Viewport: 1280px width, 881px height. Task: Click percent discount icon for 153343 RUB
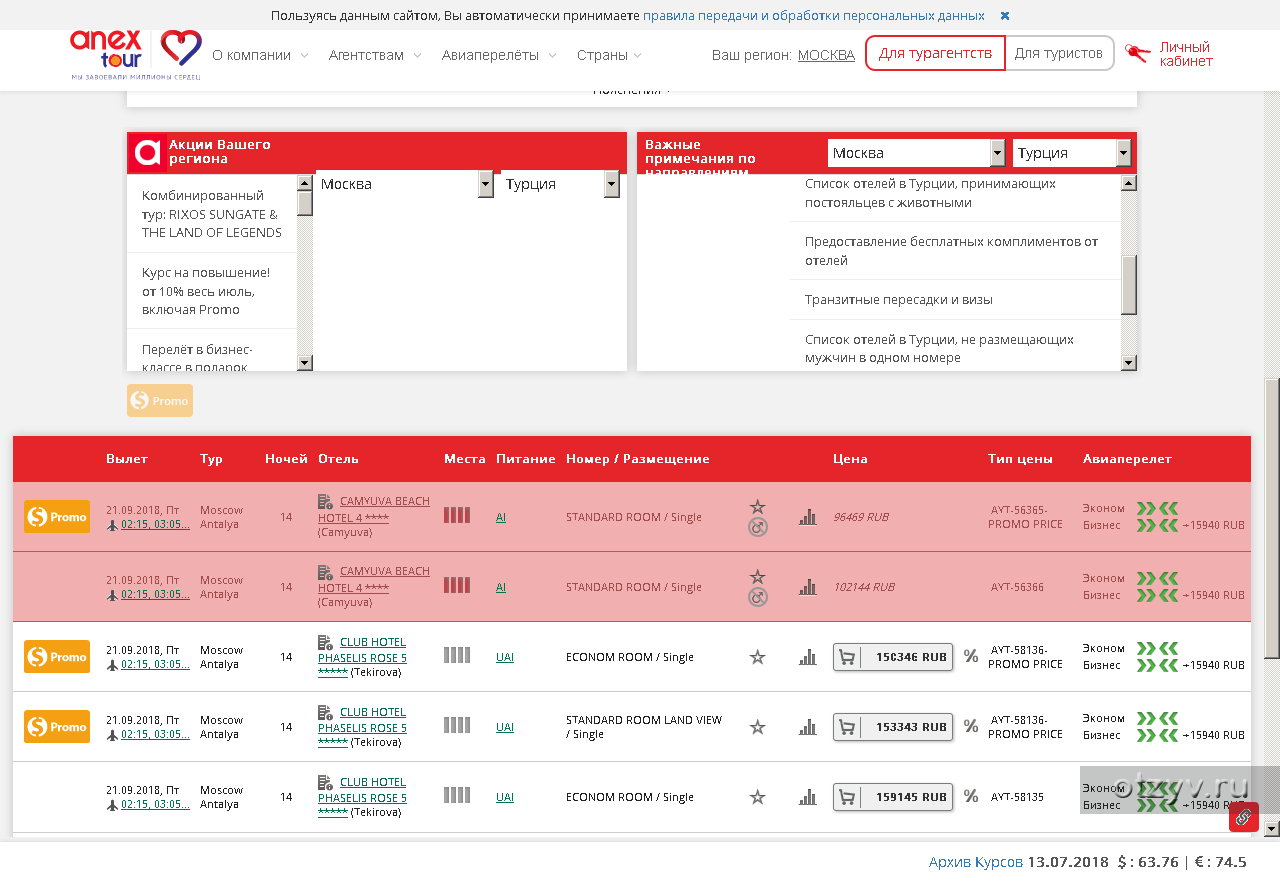point(970,727)
